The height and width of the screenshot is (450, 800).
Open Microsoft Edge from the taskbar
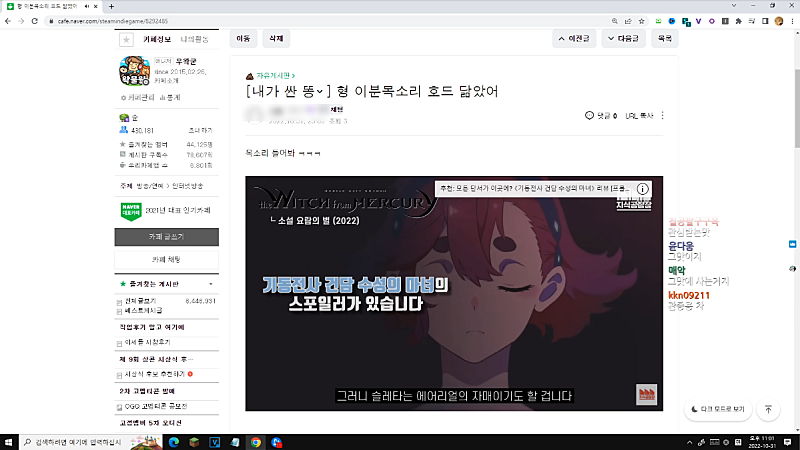pos(174,442)
